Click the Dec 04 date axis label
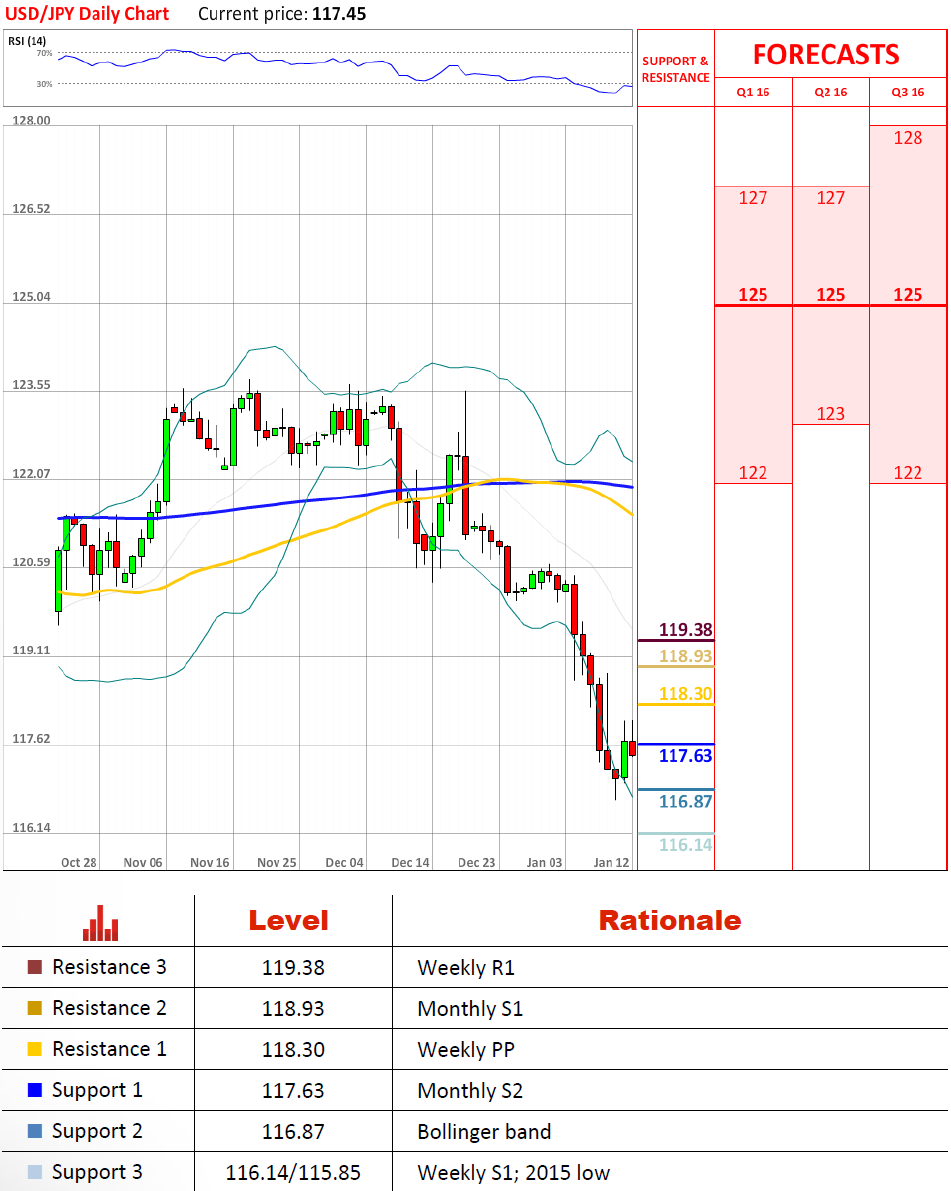Screen dimensions: 951x1191 344,863
